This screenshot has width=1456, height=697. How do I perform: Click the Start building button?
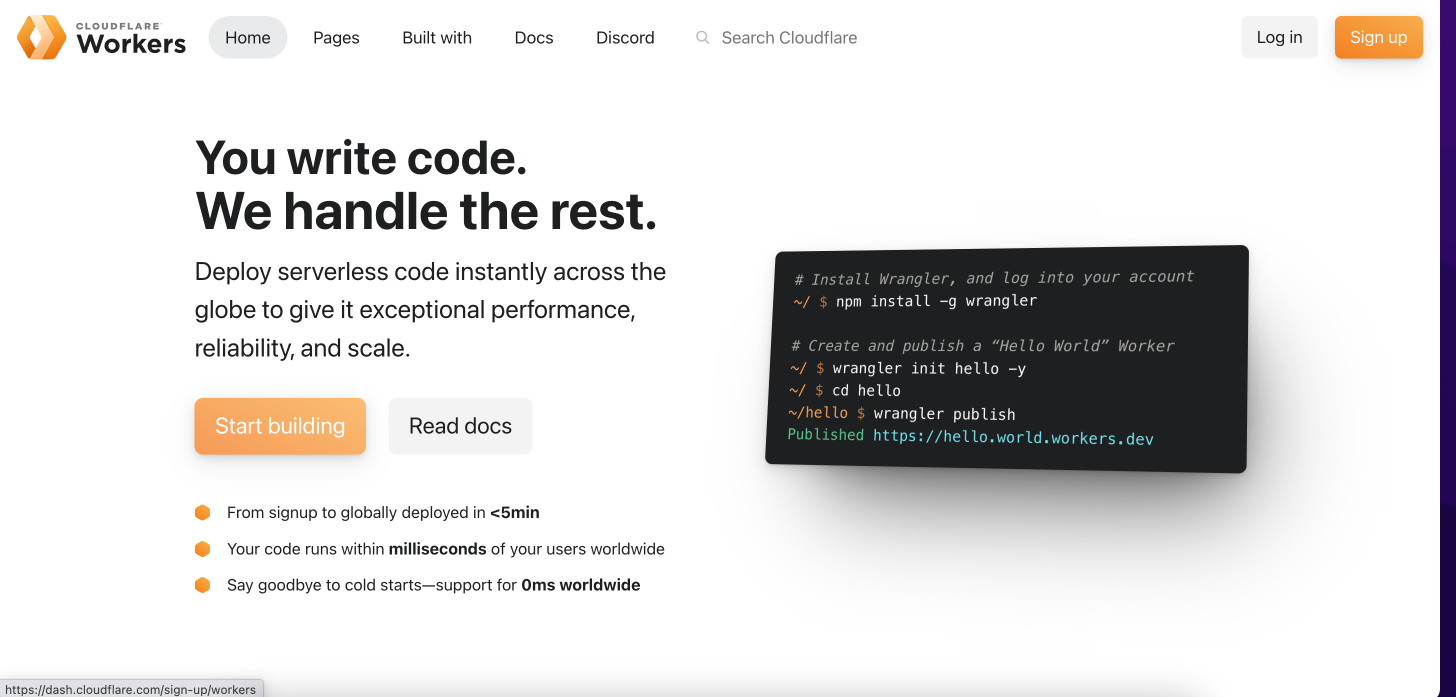[280, 426]
